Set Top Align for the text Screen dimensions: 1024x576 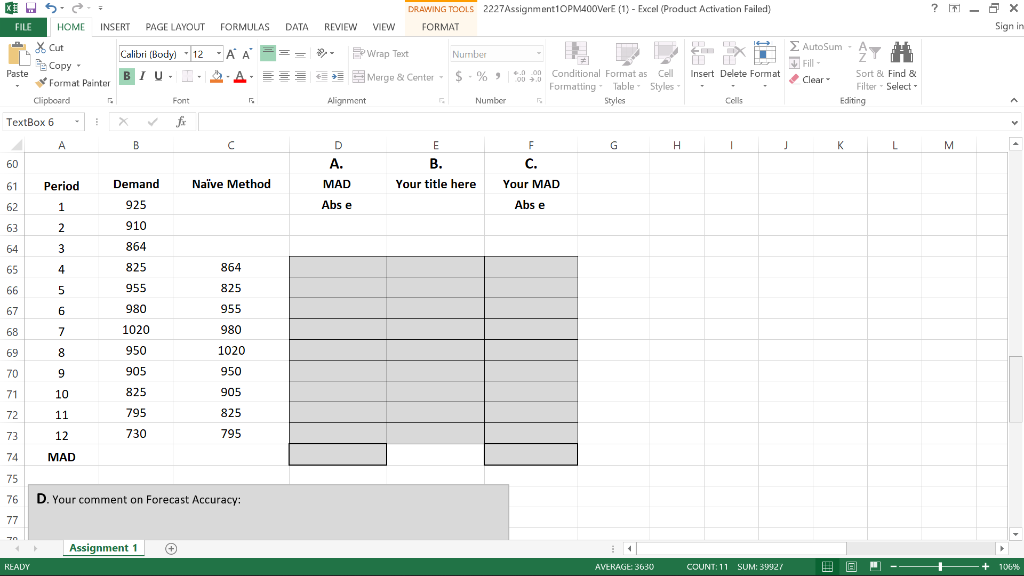pyautogui.click(x=268, y=54)
